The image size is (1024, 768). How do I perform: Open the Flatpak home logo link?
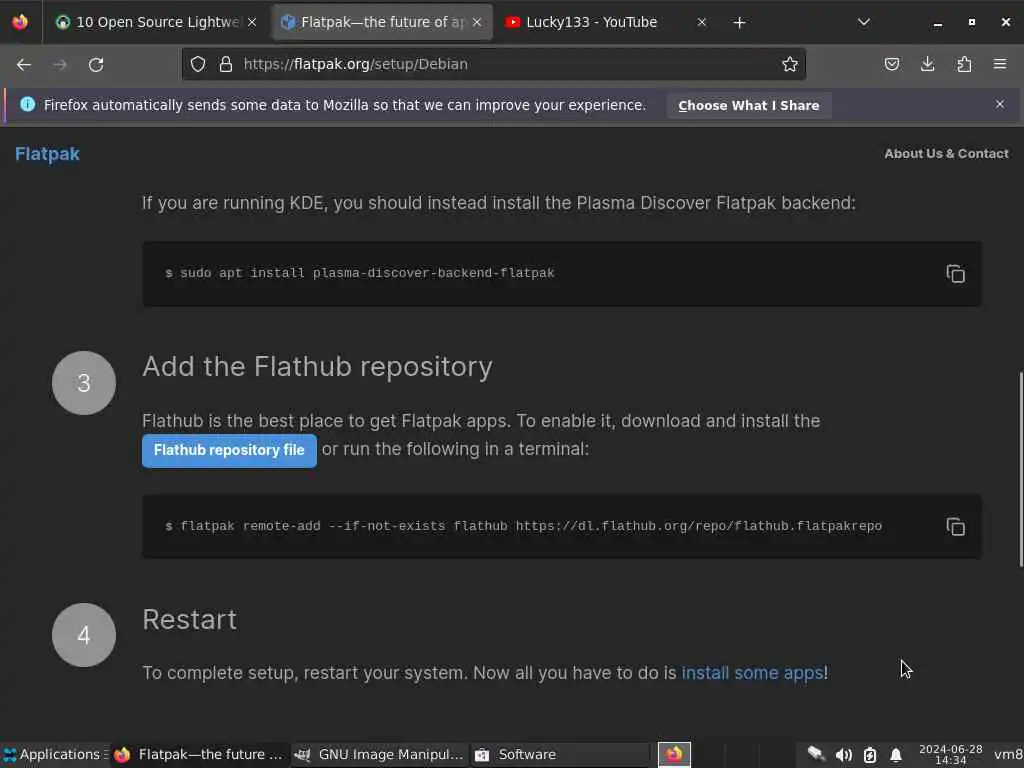point(47,154)
